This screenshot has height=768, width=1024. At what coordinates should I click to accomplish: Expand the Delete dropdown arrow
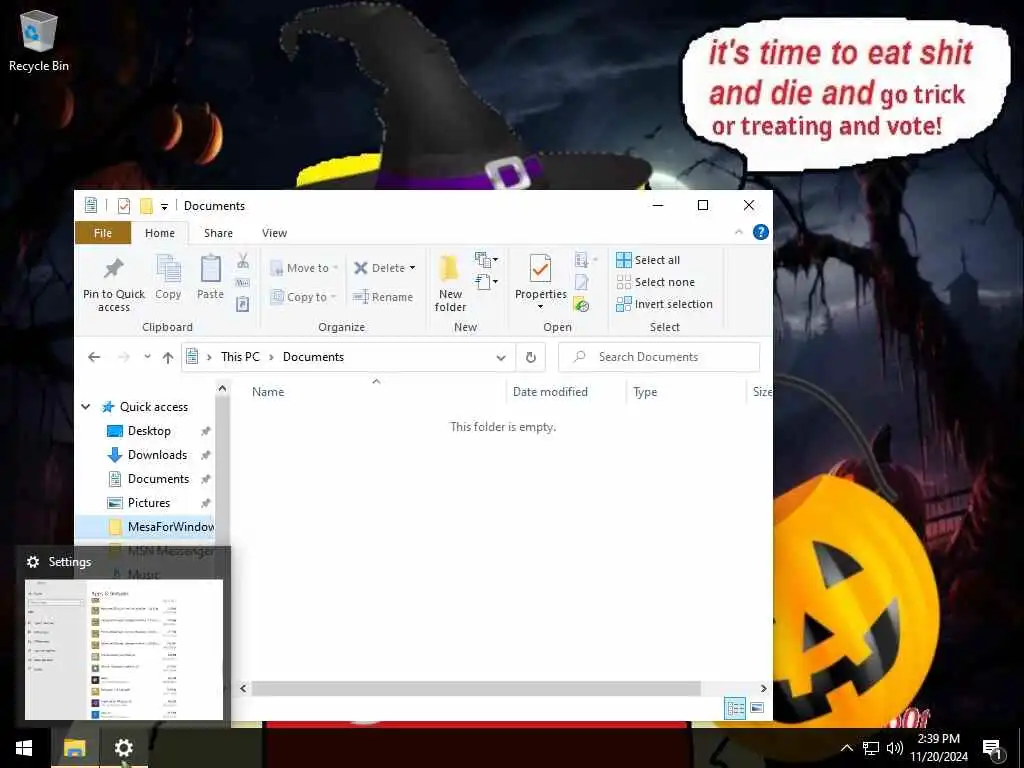click(412, 268)
